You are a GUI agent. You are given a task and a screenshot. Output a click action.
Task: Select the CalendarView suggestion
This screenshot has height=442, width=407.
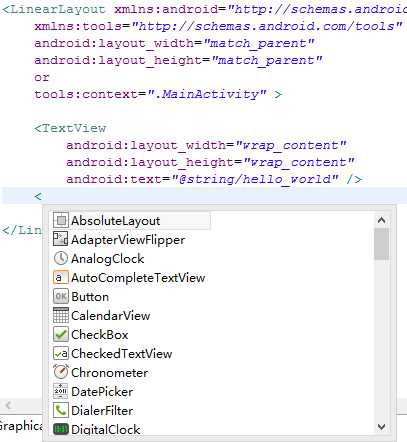coord(111,316)
